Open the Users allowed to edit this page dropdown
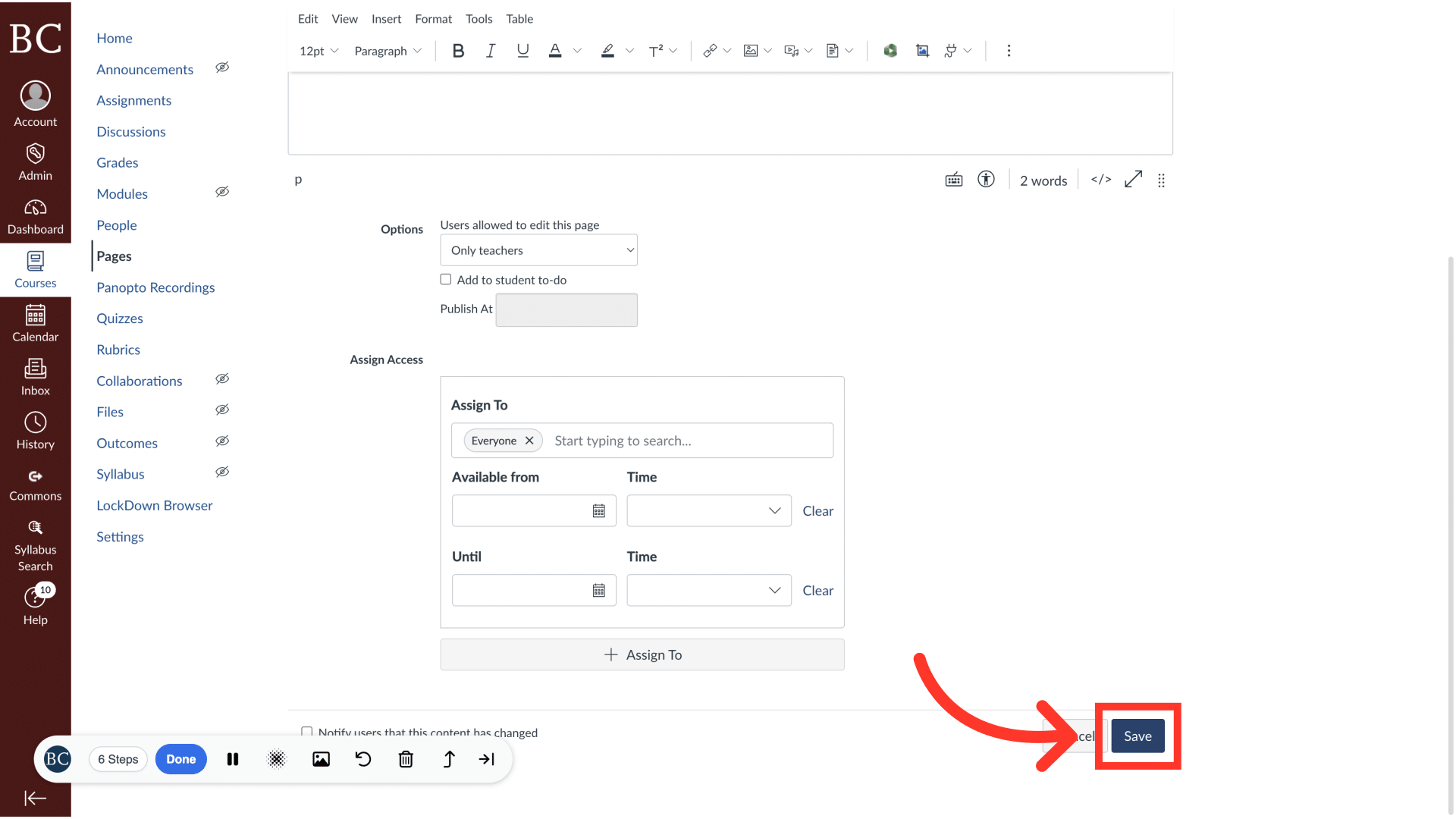 538,250
